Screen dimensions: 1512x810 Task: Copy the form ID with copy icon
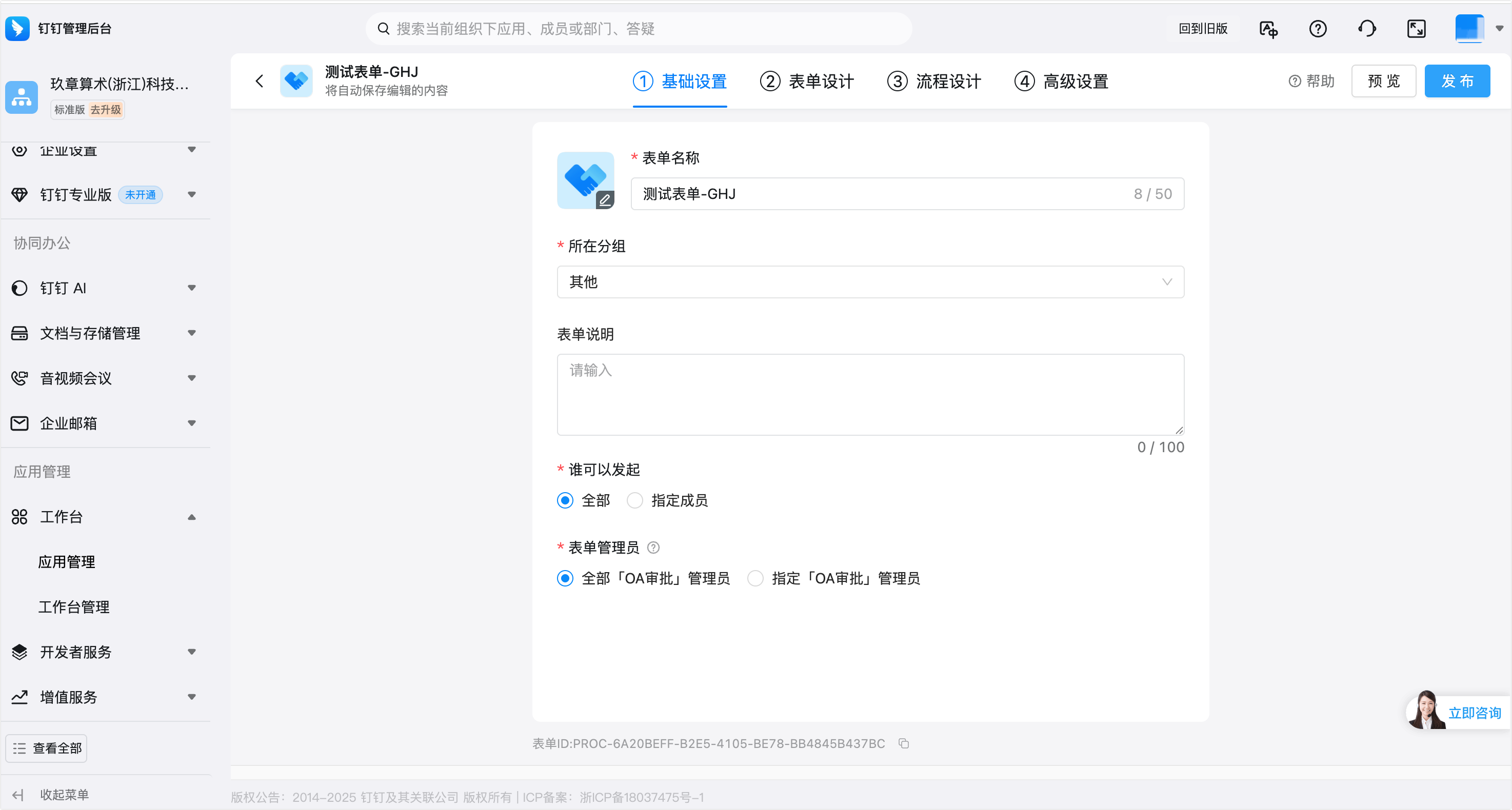(x=904, y=744)
